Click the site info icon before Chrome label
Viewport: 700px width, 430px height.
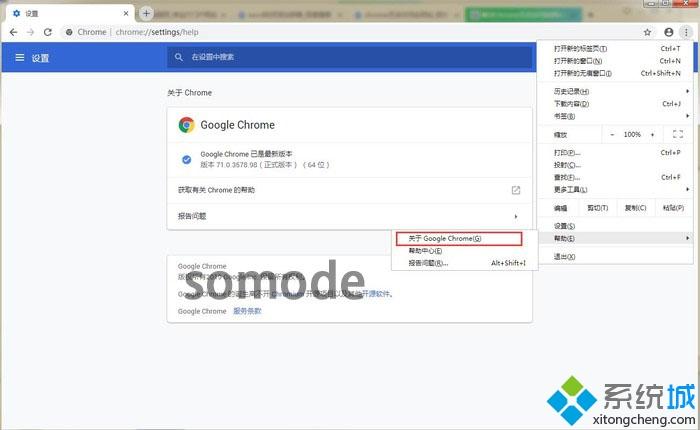[69, 32]
